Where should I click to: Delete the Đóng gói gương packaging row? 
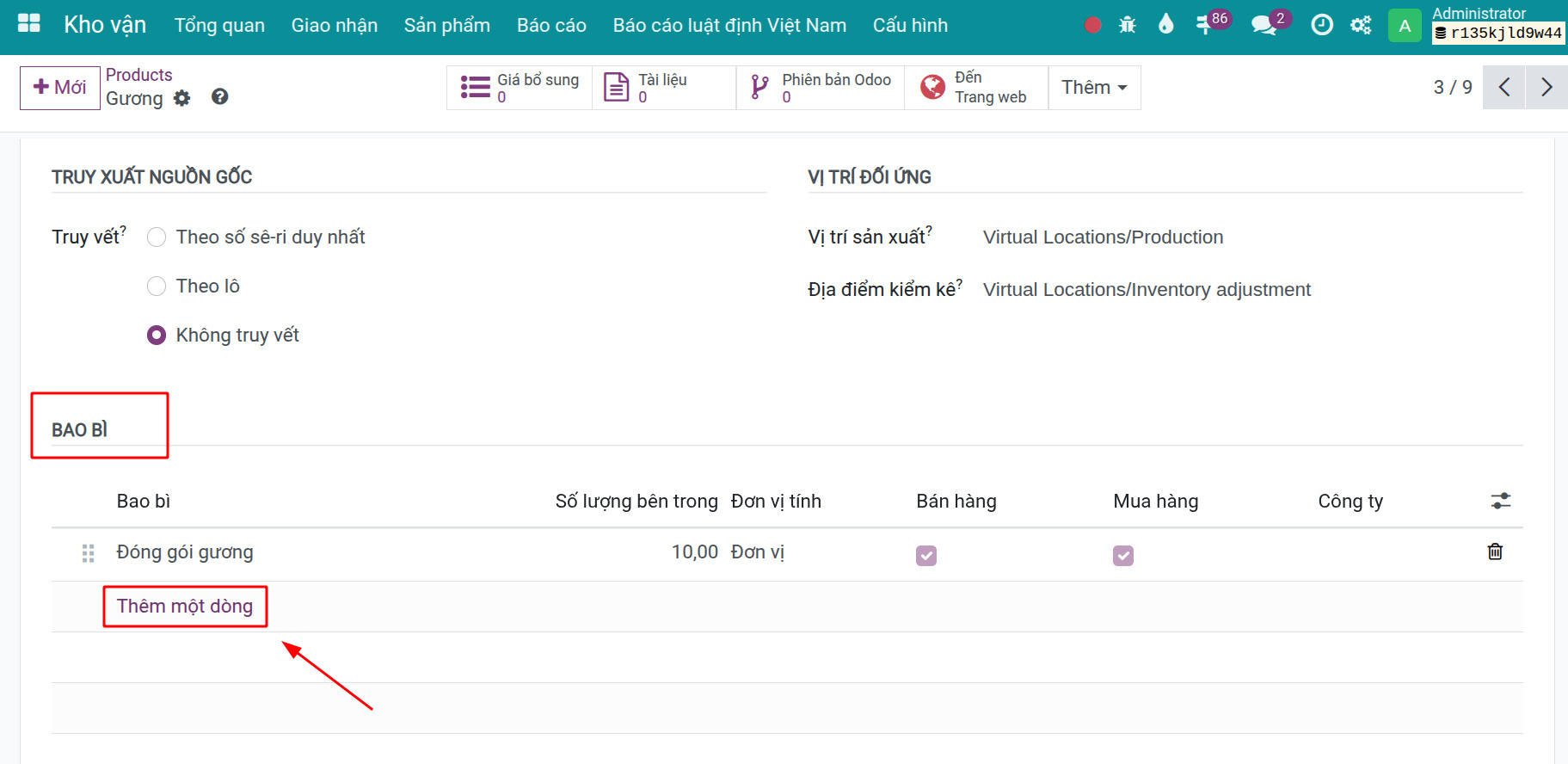(1495, 552)
